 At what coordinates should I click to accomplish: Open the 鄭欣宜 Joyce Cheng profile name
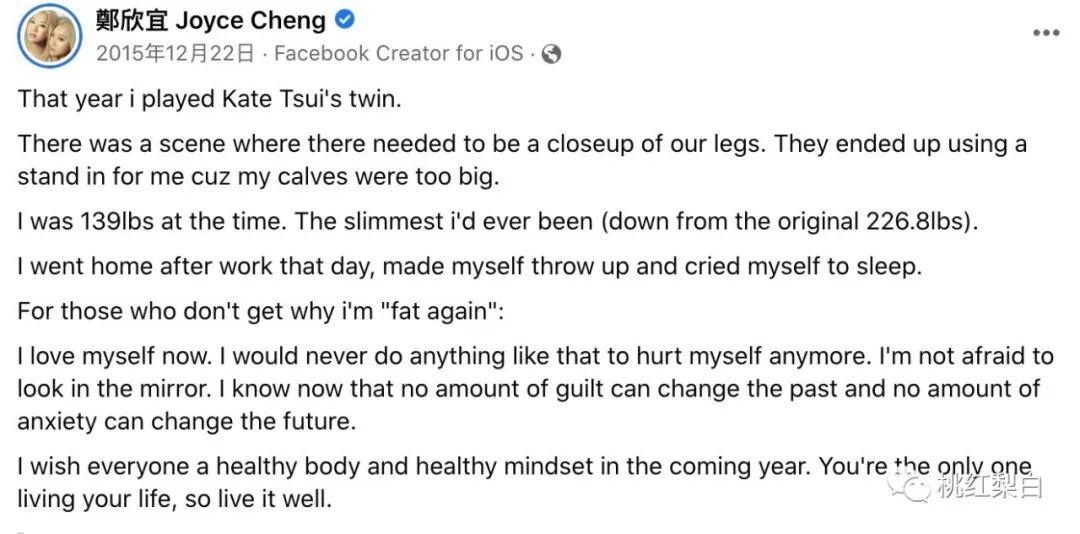(x=211, y=21)
